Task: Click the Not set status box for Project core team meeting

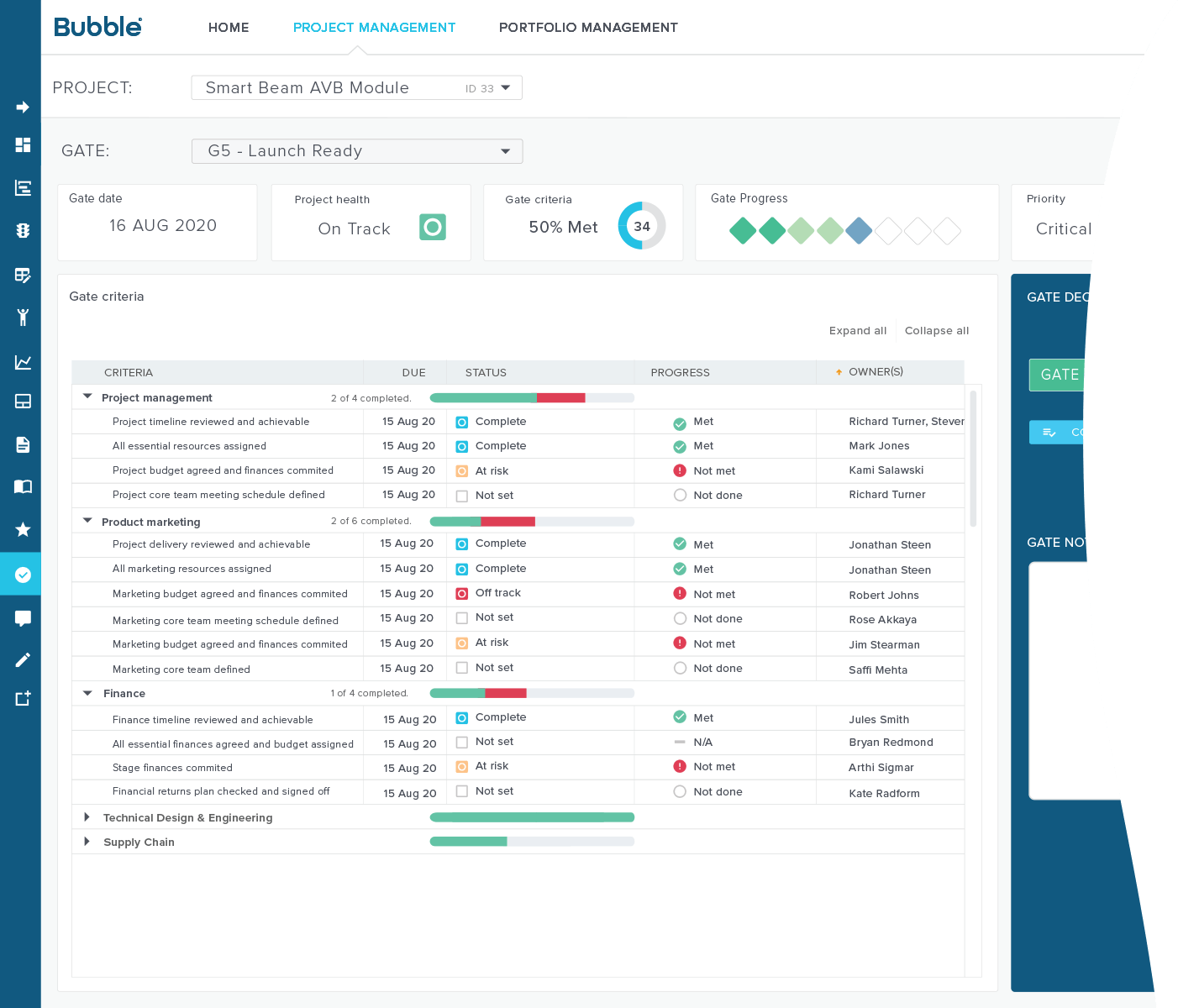Action: 461,495
